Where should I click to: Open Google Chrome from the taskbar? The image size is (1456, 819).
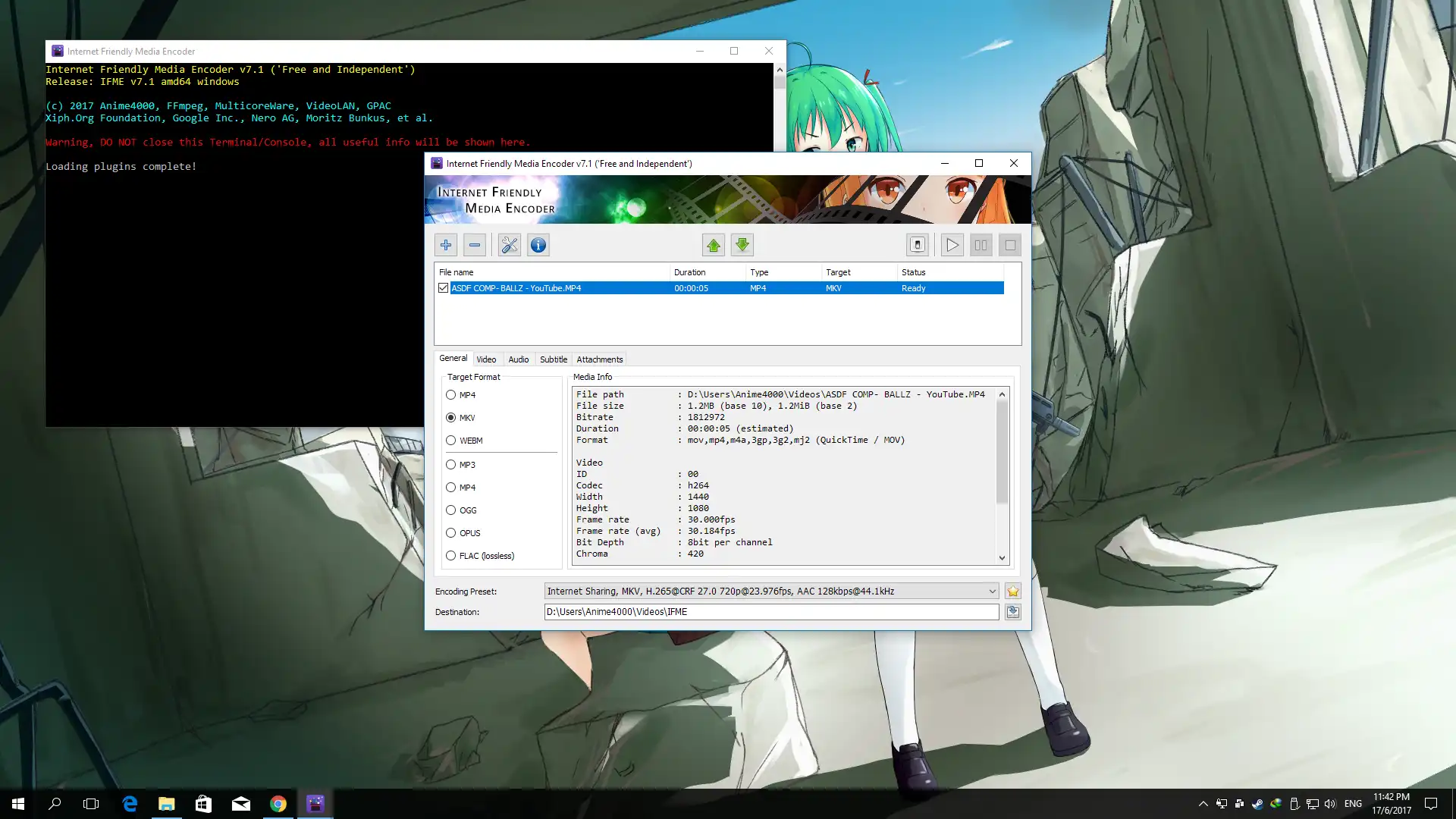tap(278, 804)
